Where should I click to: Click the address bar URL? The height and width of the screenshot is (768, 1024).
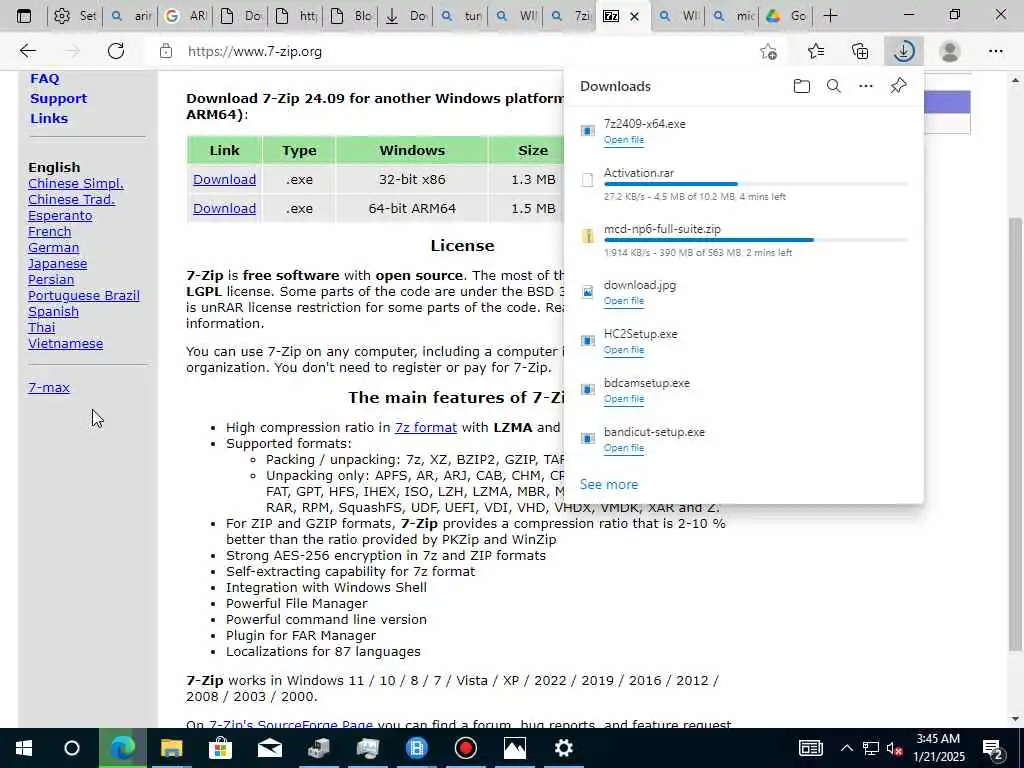(255, 52)
